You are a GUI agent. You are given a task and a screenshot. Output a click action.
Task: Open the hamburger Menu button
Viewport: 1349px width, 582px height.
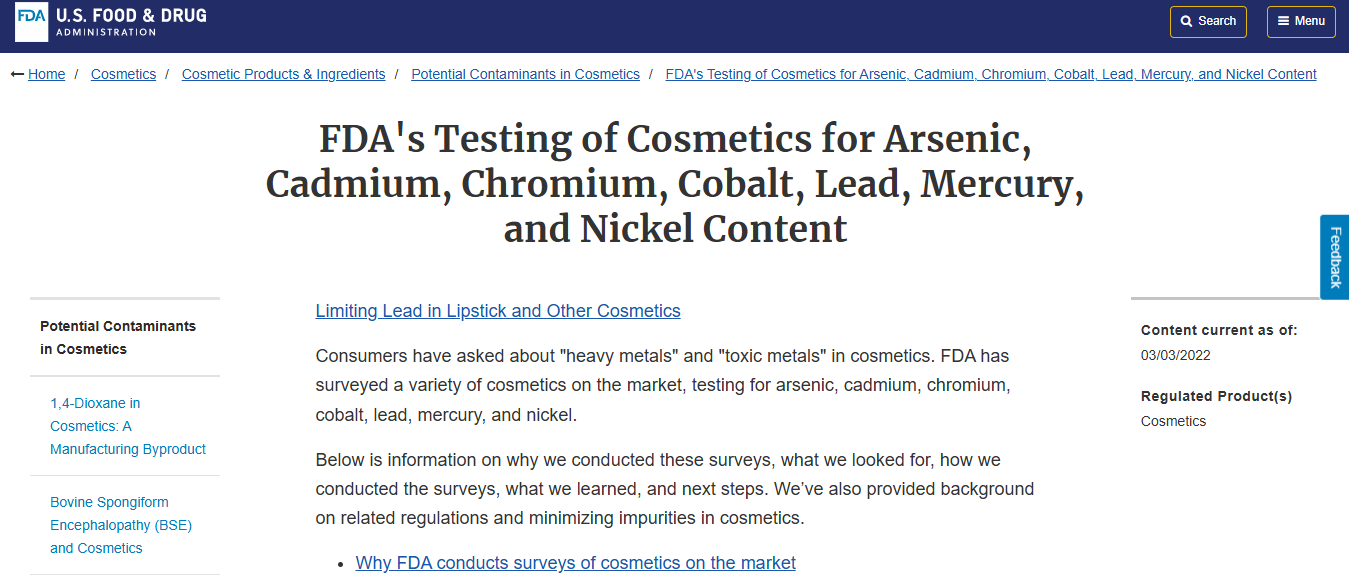[1300, 21]
